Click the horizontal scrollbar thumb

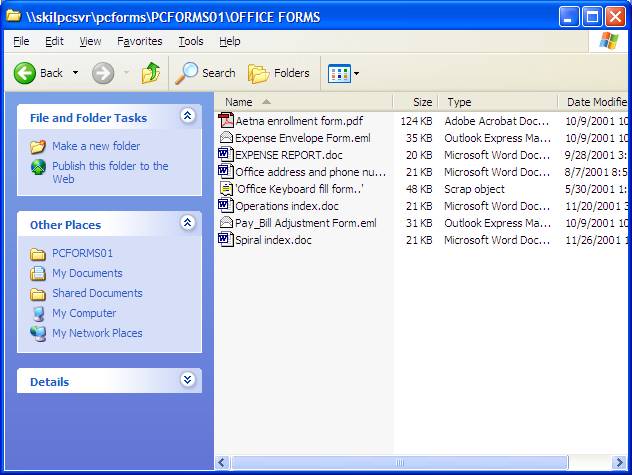pyautogui.click(x=399, y=462)
